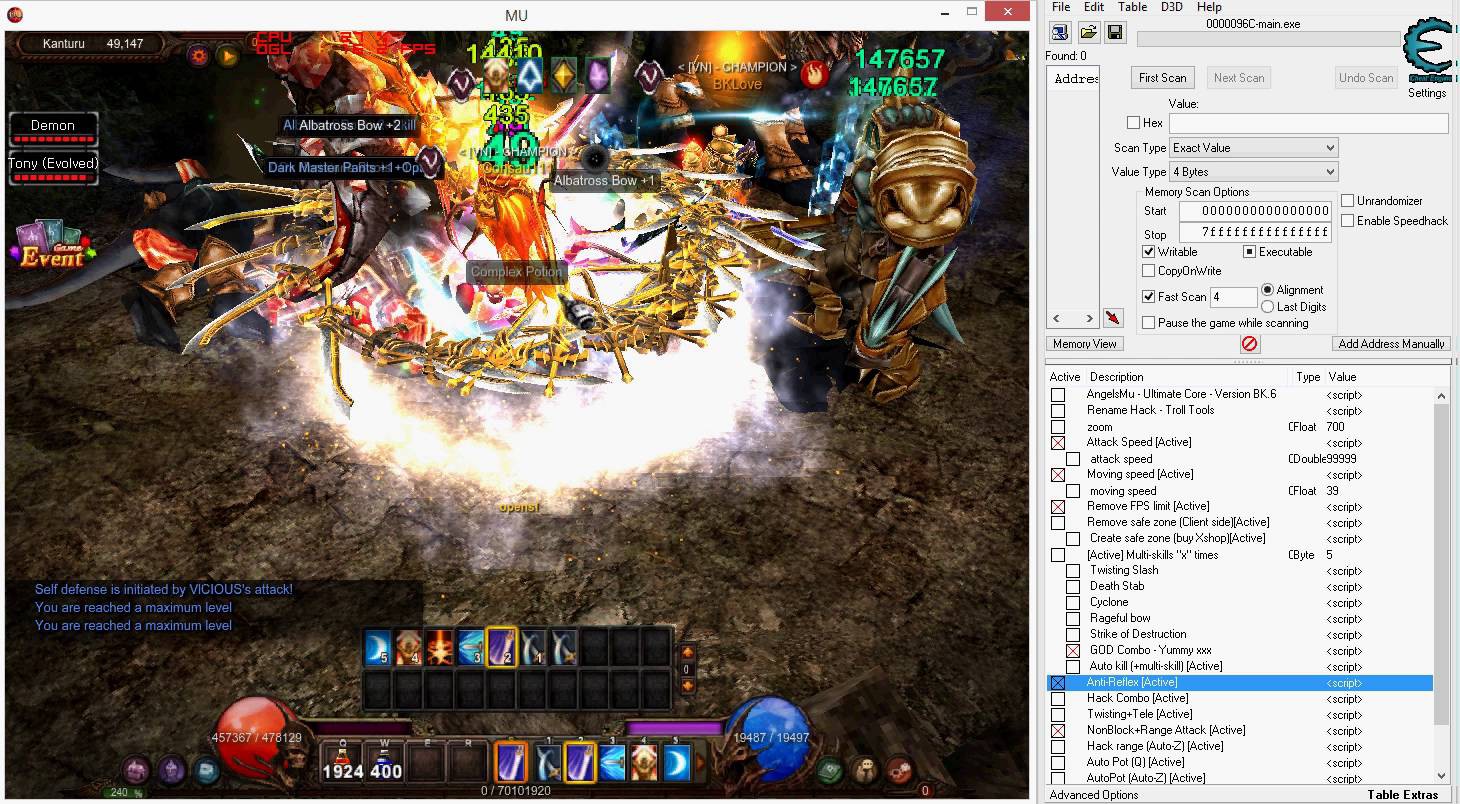The width and height of the screenshot is (1460, 804).
Task: Open the Value Type dropdown
Action: 1253,172
